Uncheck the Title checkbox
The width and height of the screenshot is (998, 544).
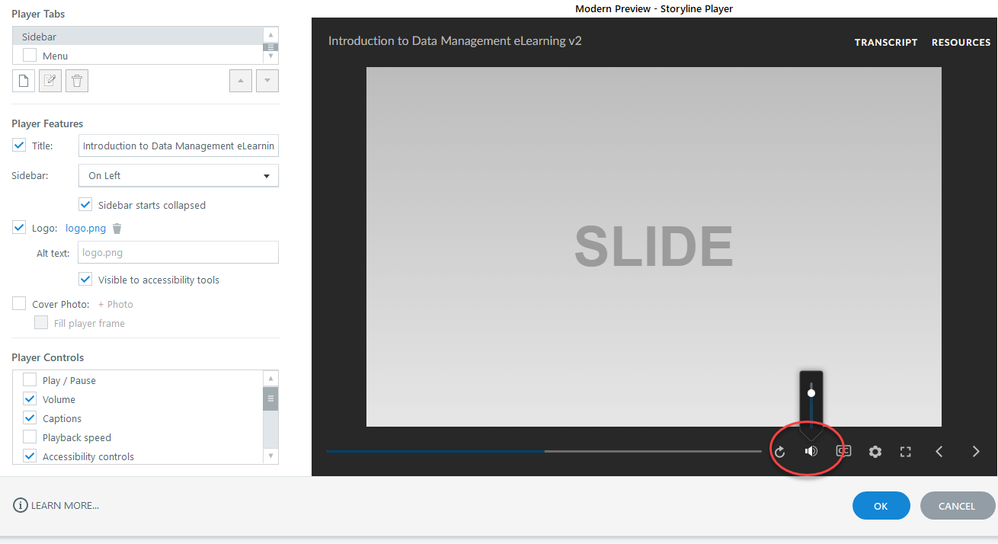tap(19, 145)
